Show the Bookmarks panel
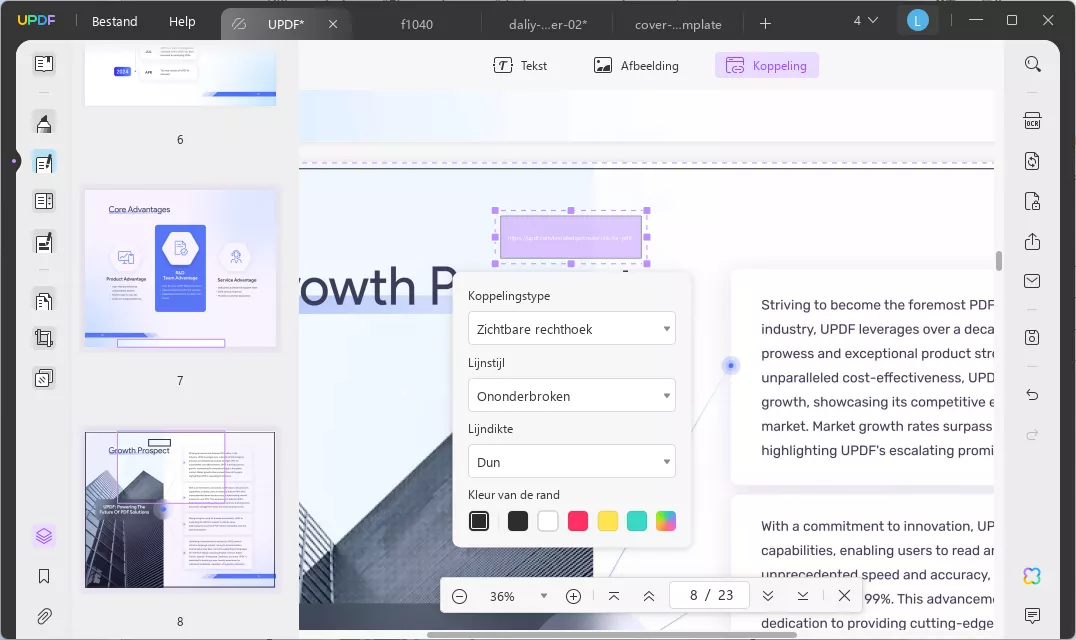This screenshot has height=640, width=1076. coord(44,576)
